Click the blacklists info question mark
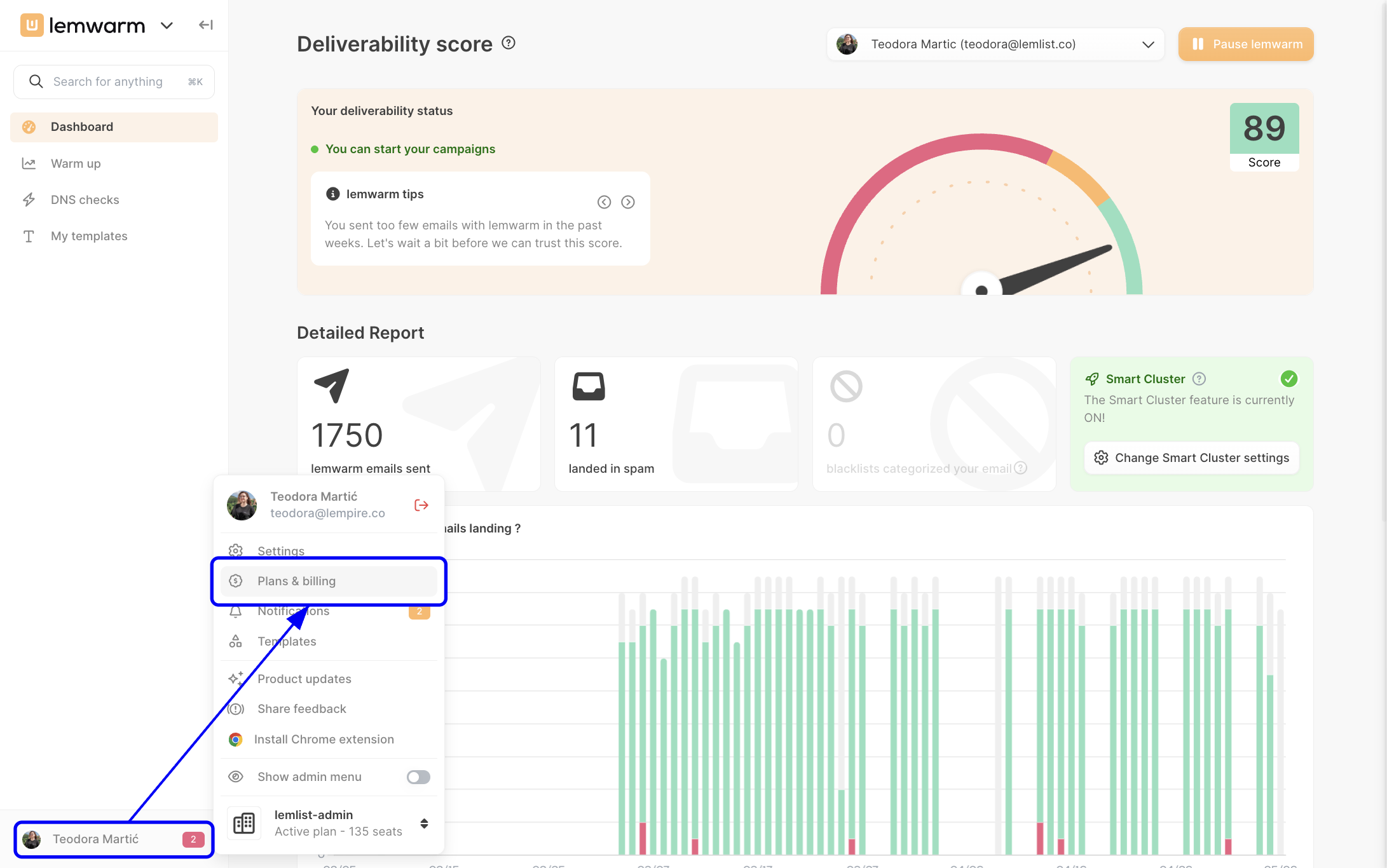This screenshot has height=868, width=1387. [1020, 468]
